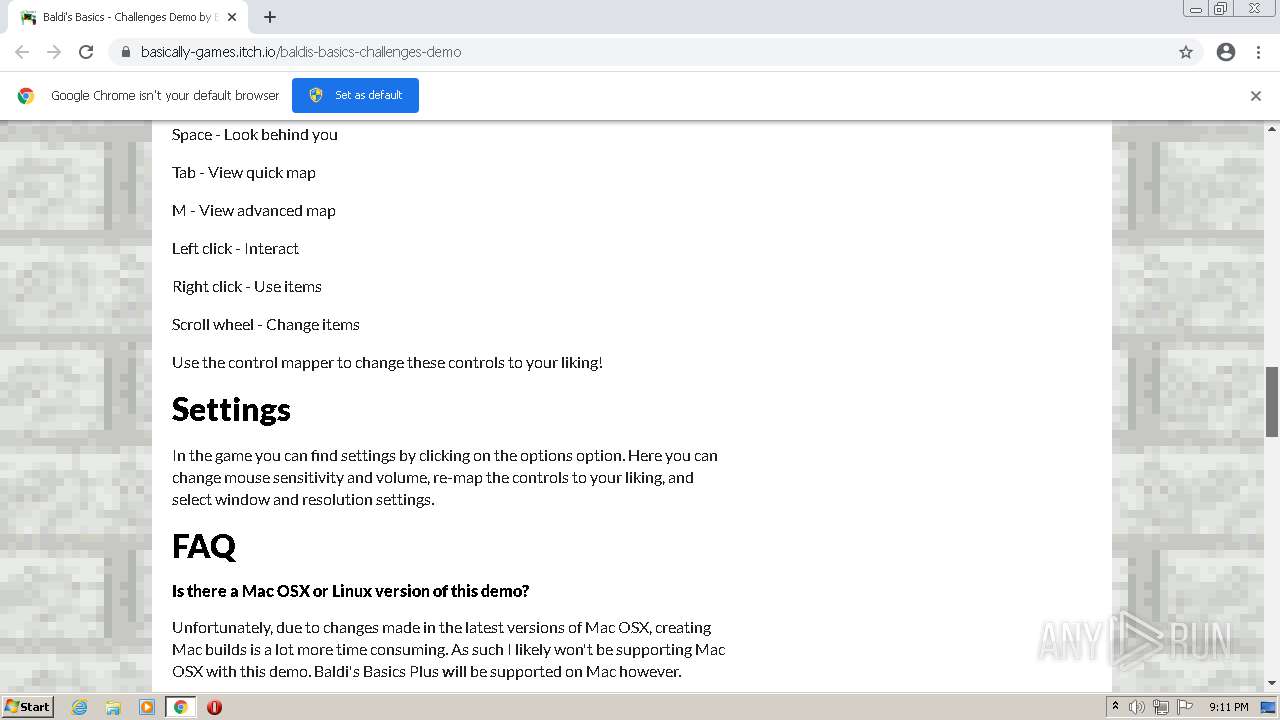Click the address bar URL
Screen dimensions: 1280x720
click(x=301, y=52)
